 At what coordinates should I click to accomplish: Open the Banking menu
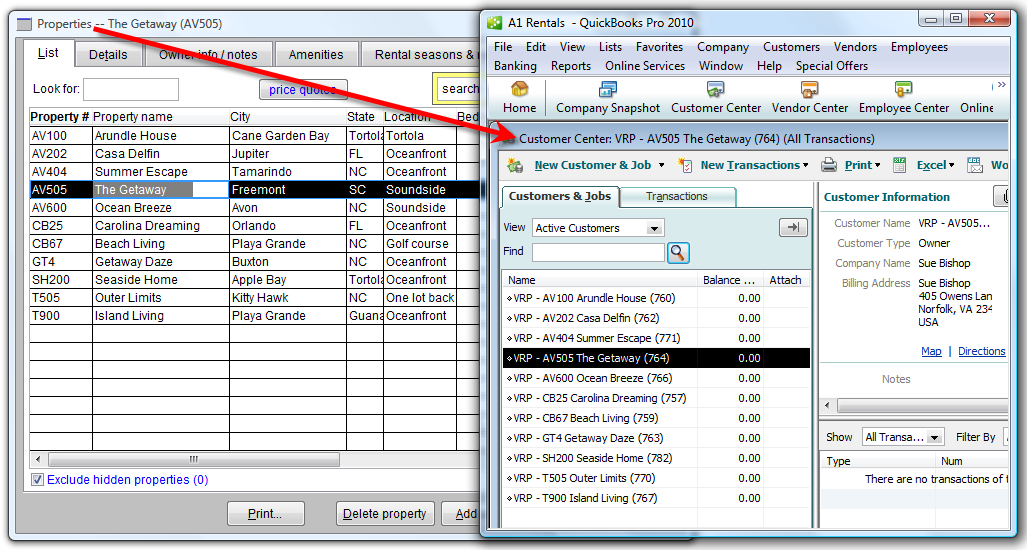click(515, 66)
